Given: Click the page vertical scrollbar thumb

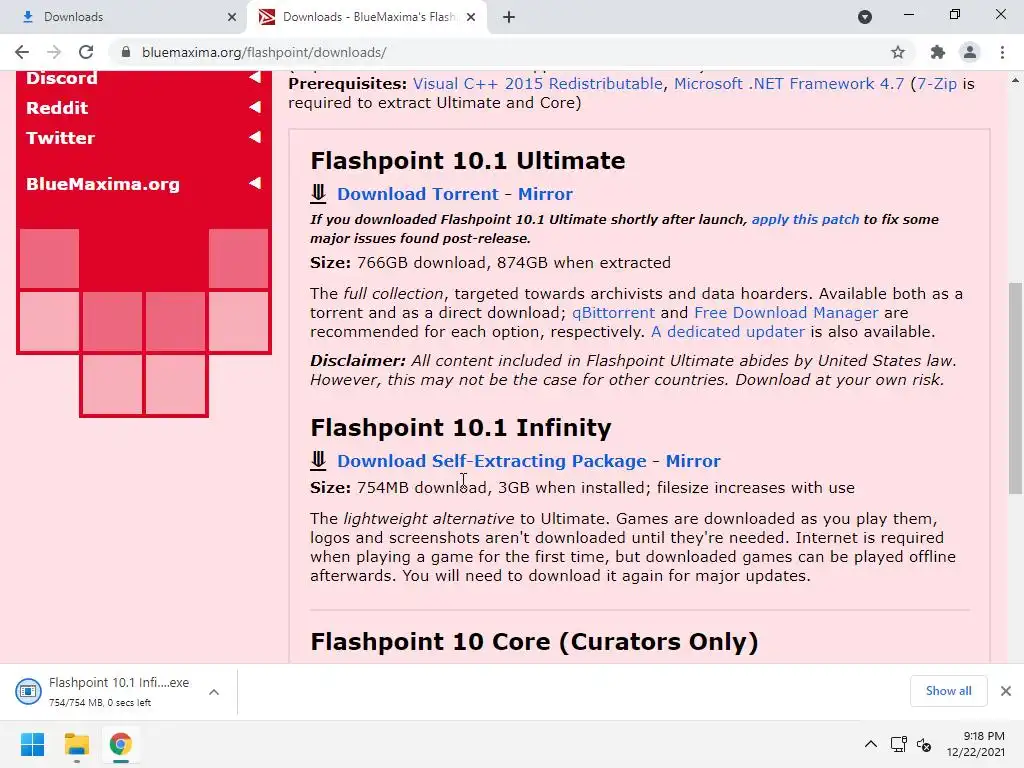Looking at the screenshot, I should [1015, 388].
